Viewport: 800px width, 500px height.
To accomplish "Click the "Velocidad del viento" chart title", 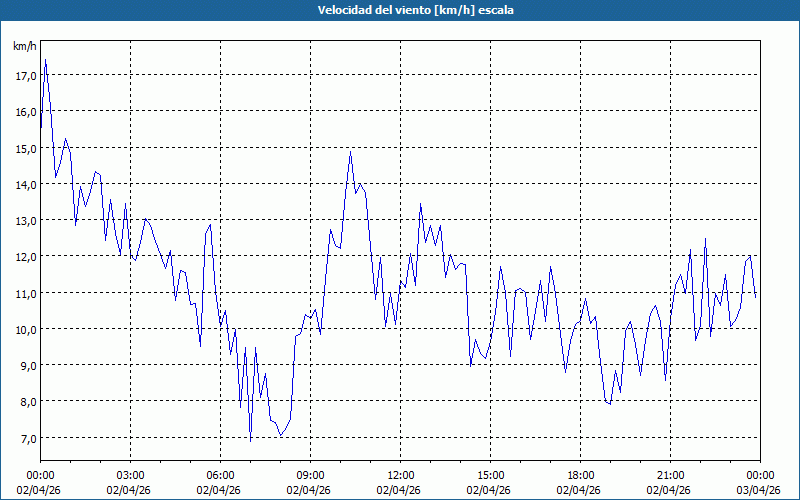I will tap(400, 10).
